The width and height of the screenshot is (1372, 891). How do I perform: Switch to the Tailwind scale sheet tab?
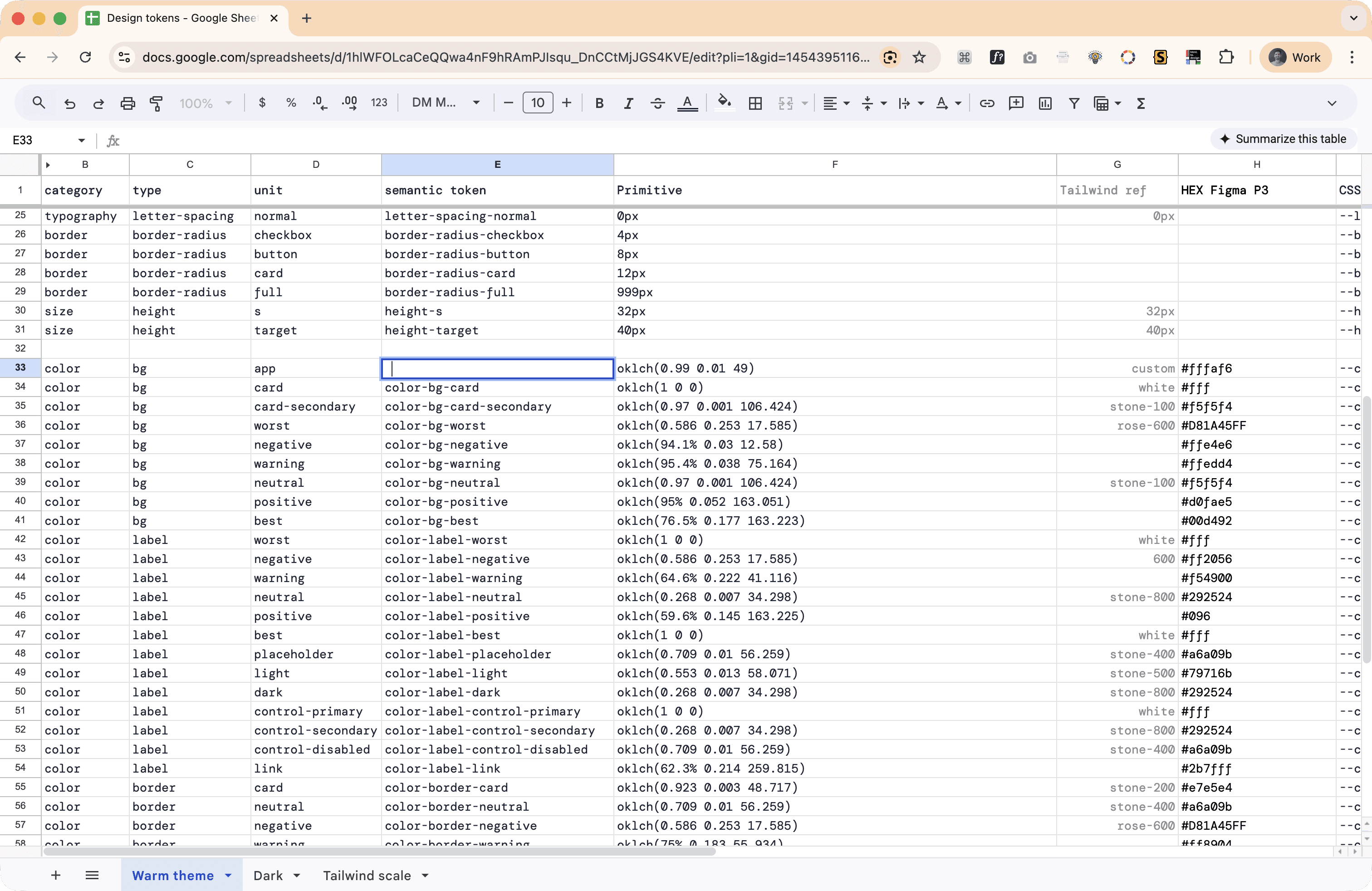point(367,875)
